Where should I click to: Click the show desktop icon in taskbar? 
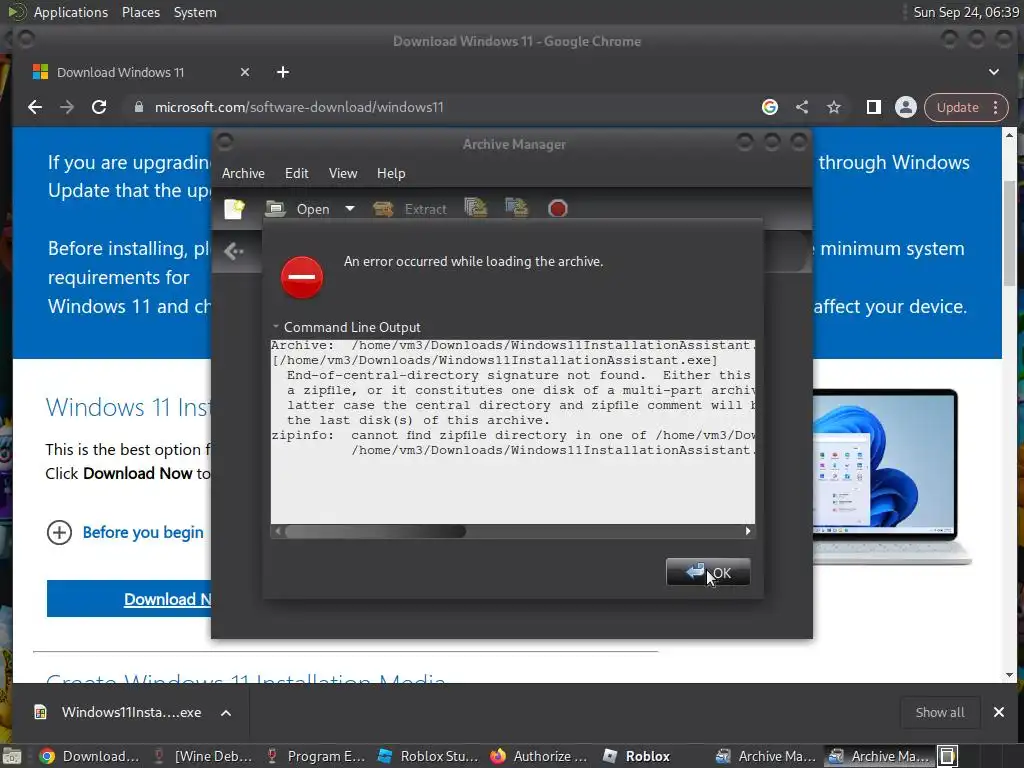[12, 756]
